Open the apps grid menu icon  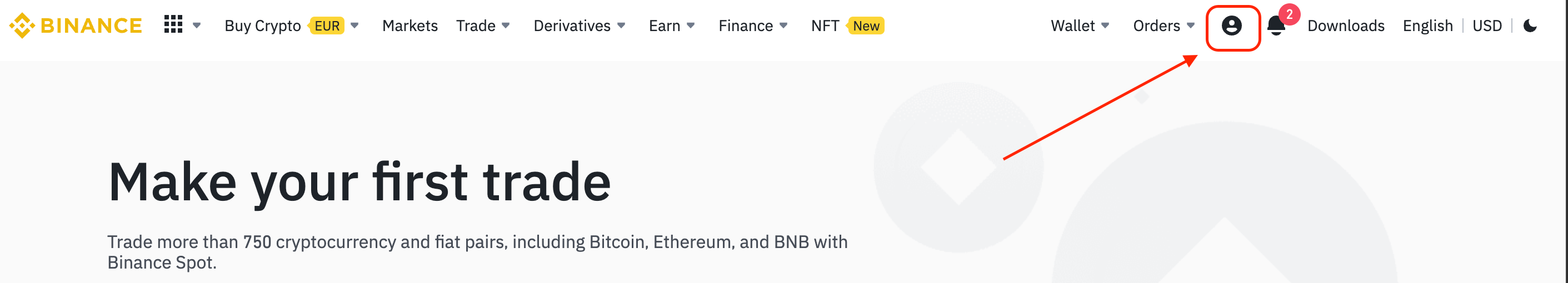[x=173, y=25]
